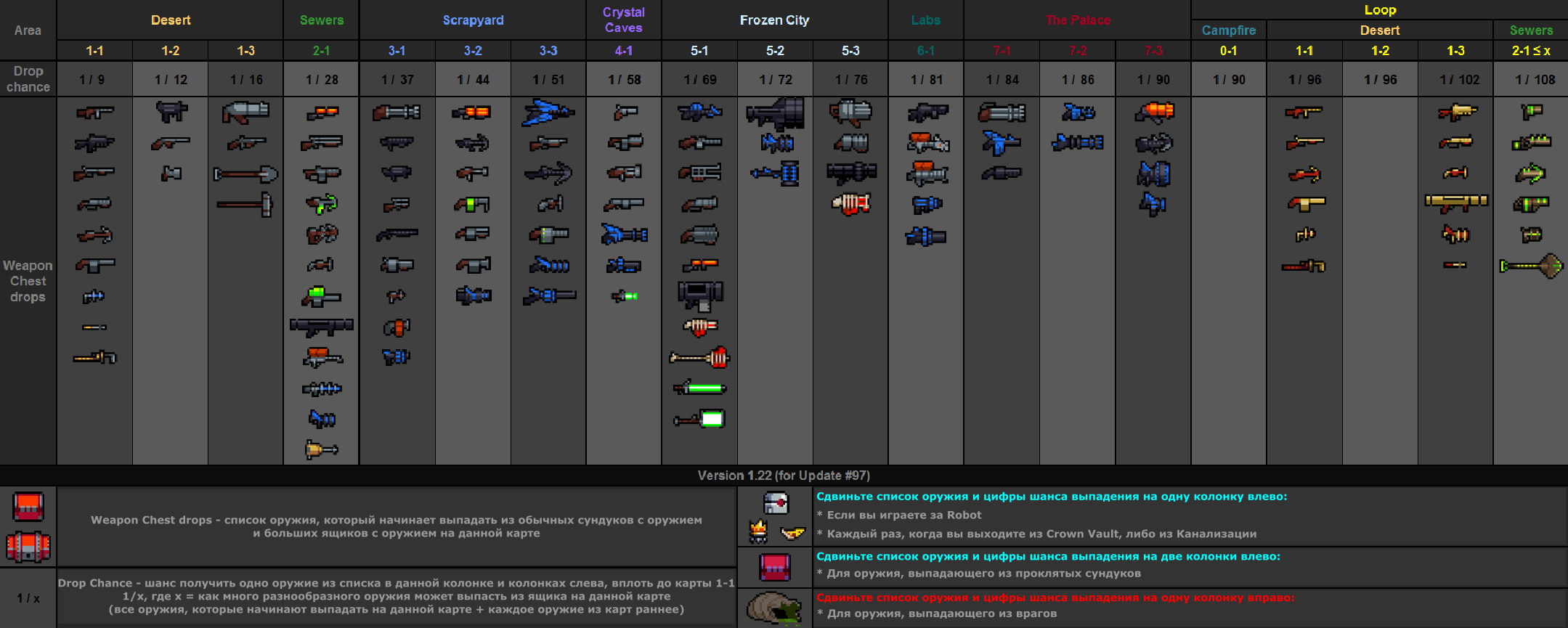Viewport: 1568px width, 628px height.
Task: Click the green toxic bow in Sewers 2-1
Action: tap(322, 204)
